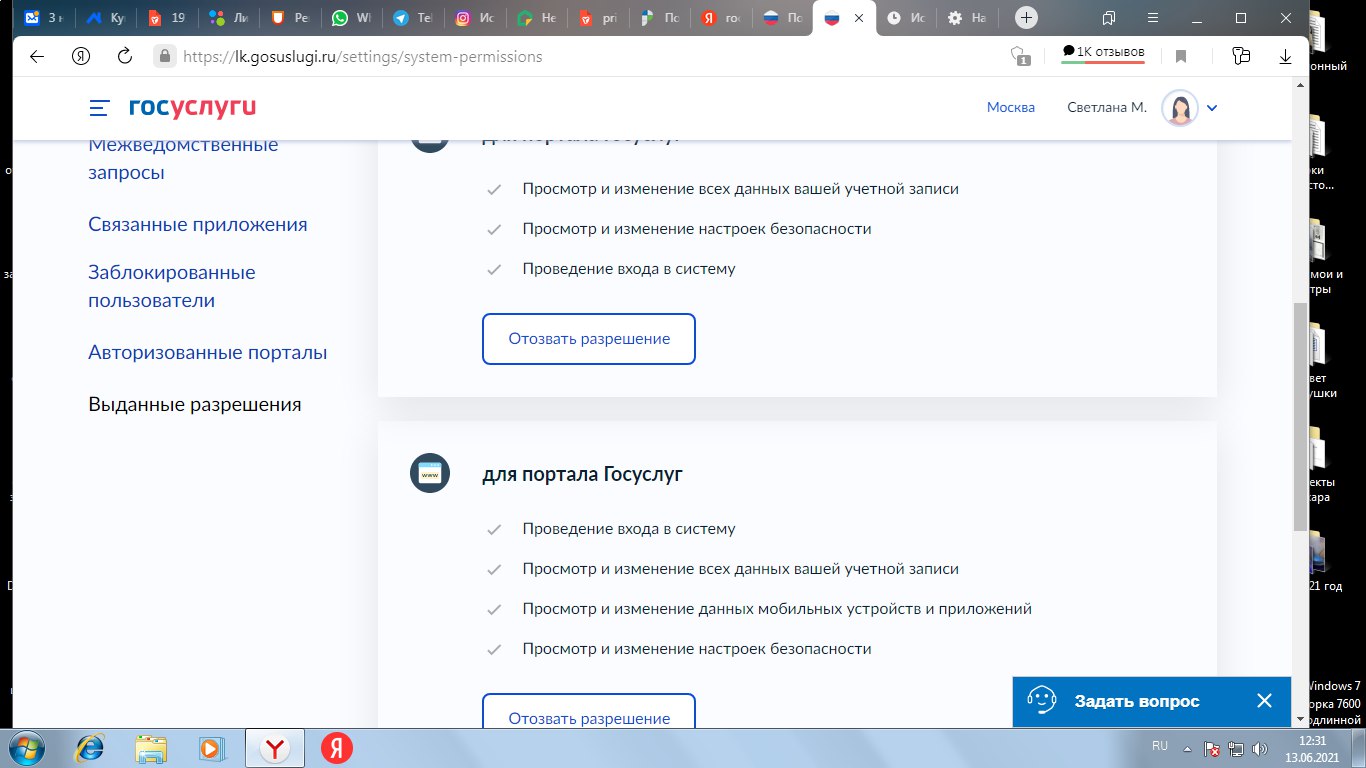Screen dimensions: 1366x768
Task: Open the volume tray icon
Action: (x=1258, y=748)
